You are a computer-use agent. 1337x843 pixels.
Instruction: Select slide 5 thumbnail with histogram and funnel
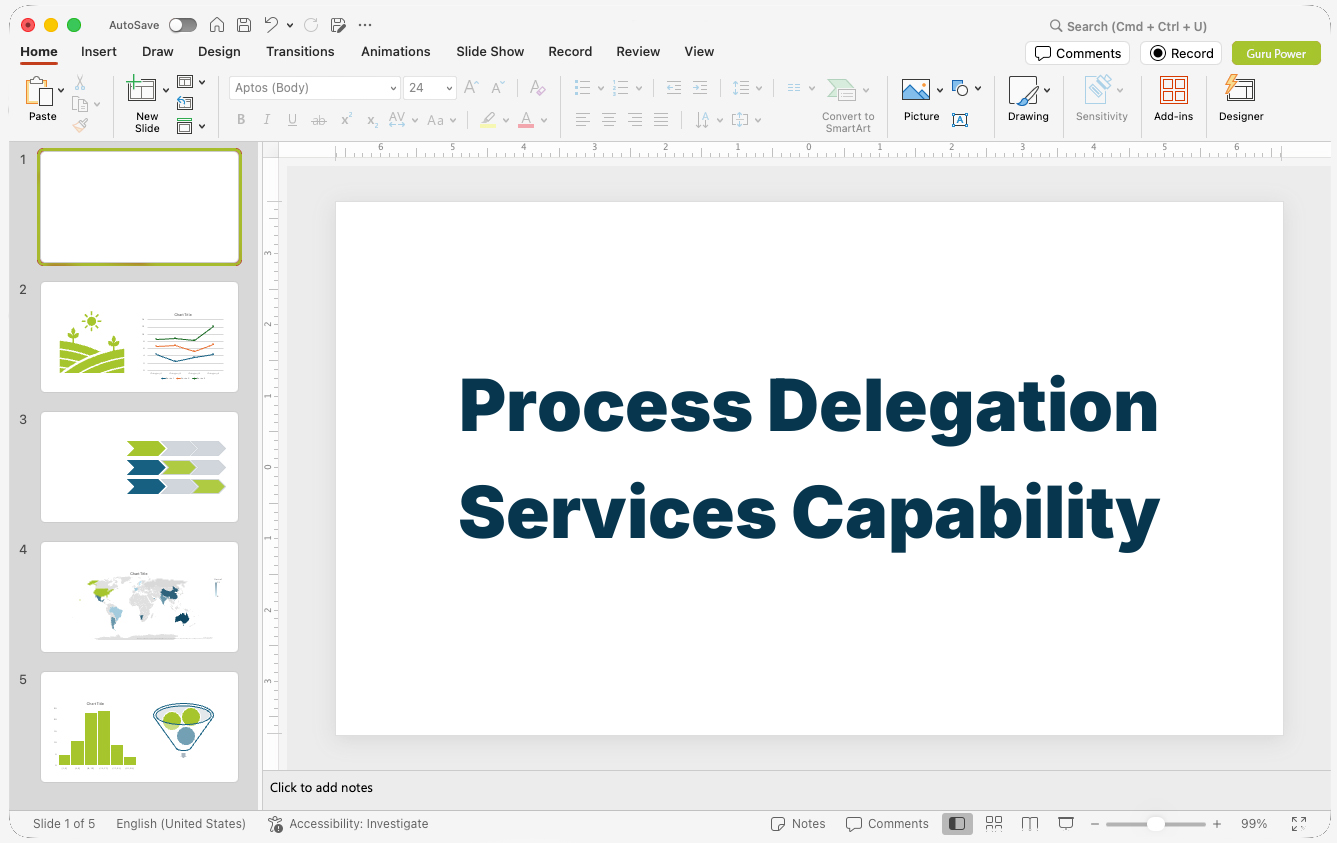(139, 727)
